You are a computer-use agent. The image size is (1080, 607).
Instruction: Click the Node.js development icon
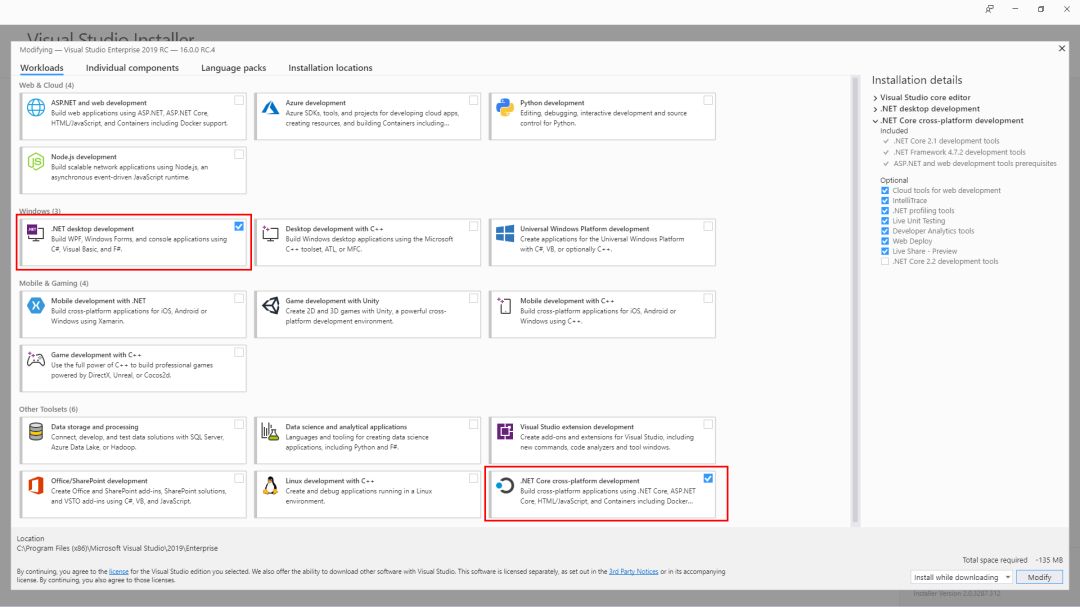pos(36,162)
